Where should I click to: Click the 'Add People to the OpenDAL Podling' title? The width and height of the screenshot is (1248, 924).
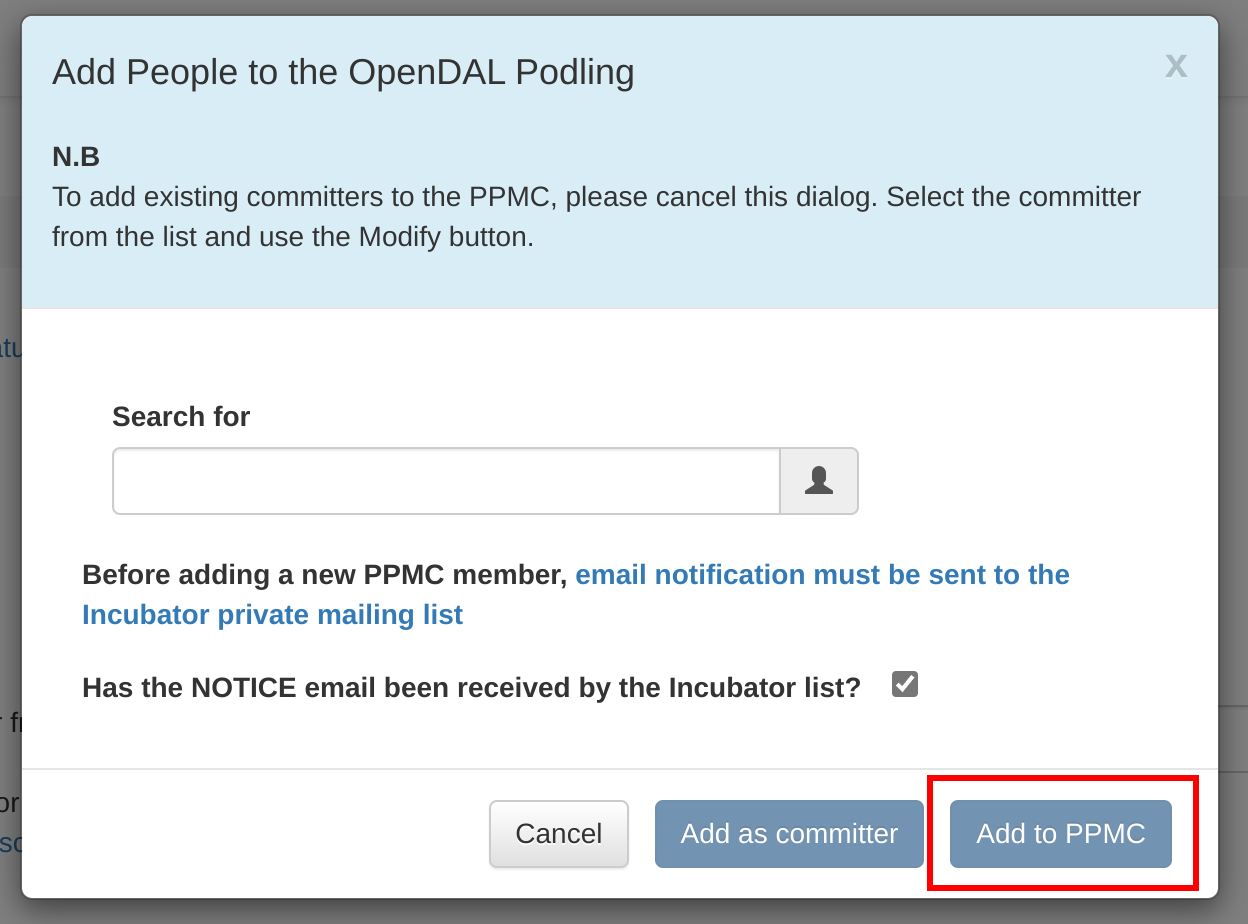point(343,72)
